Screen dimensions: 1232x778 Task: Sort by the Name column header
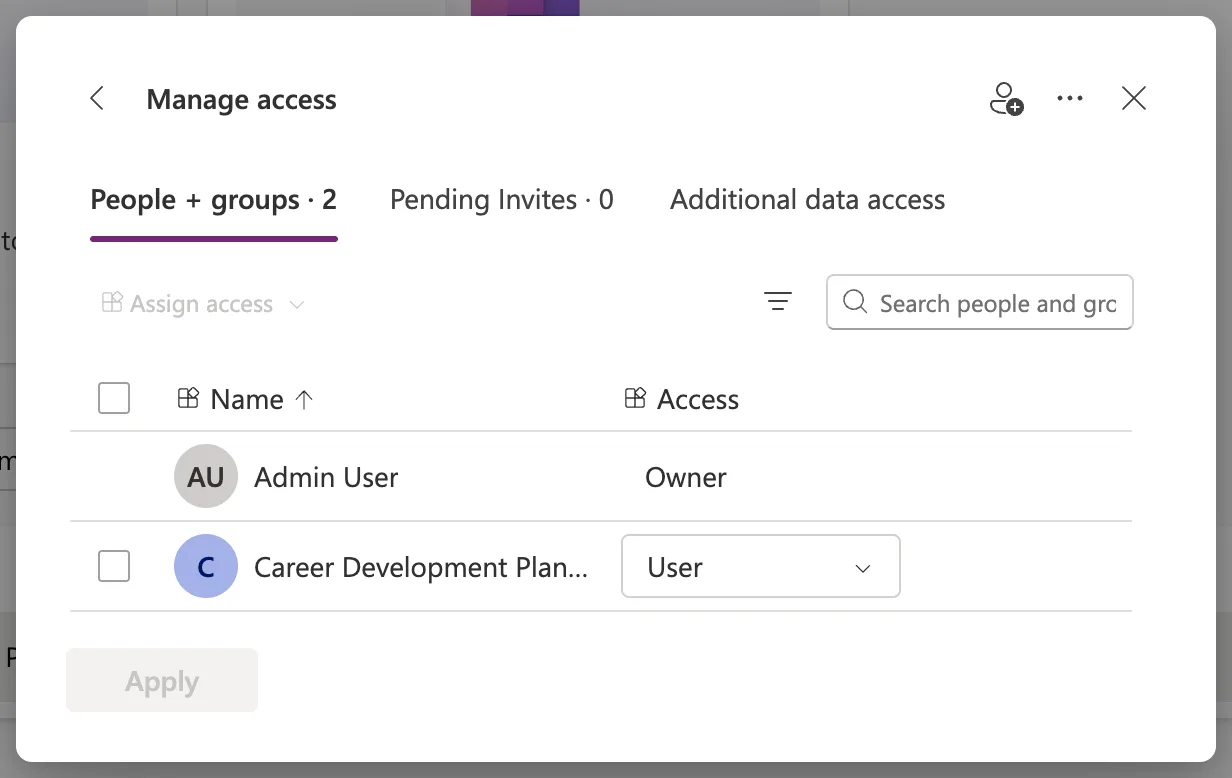click(246, 400)
